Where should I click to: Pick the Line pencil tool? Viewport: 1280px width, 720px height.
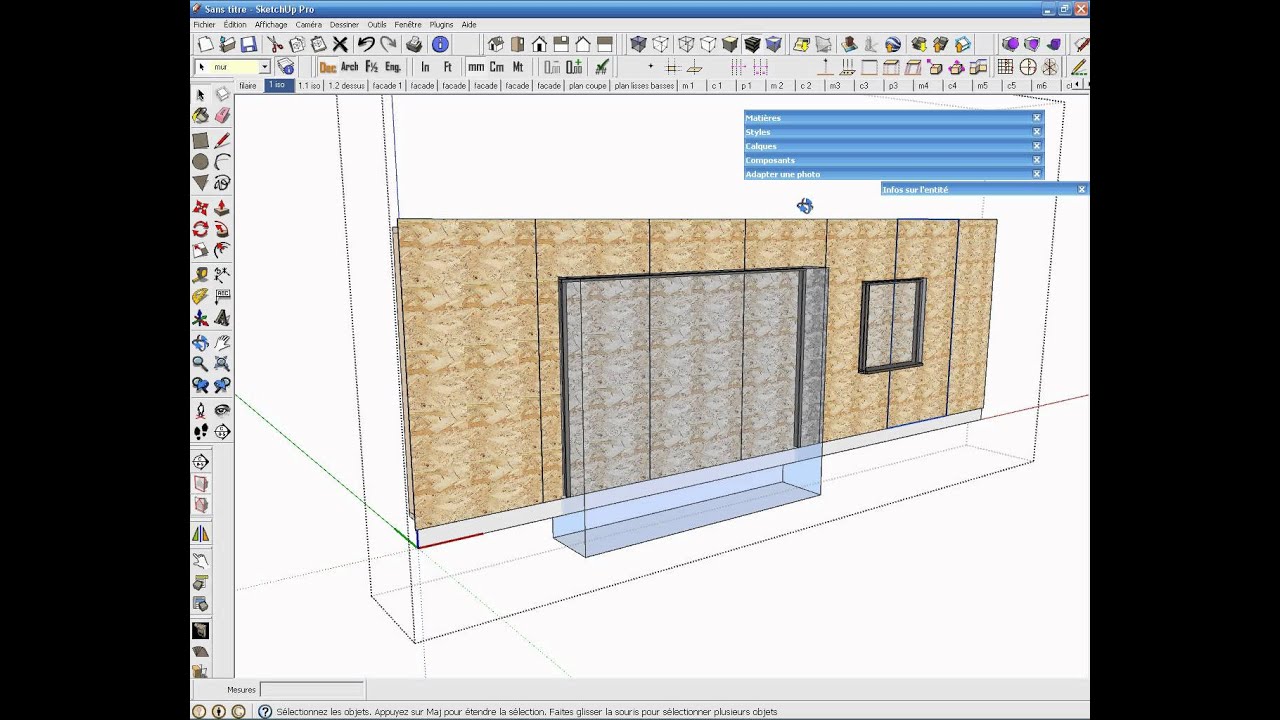(x=222, y=141)
